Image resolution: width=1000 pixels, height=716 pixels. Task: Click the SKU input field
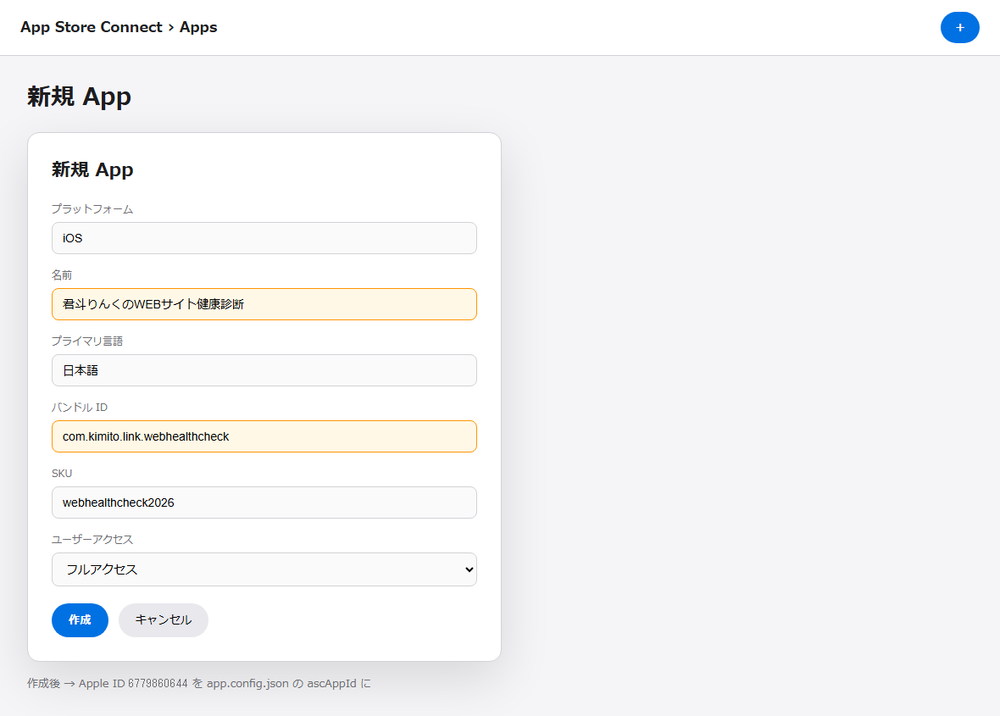tap(264, 502)
